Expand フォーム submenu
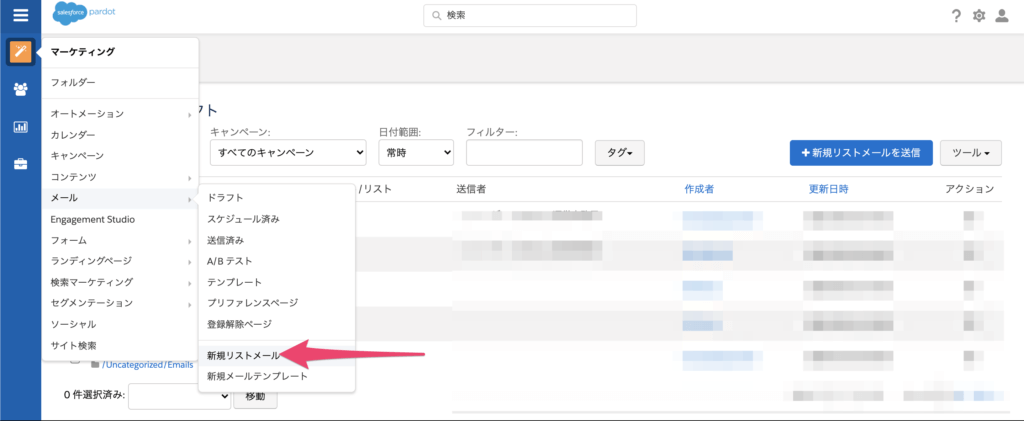Image resolution: width=1024 pixels, height=421 pixels. (120, 240)
